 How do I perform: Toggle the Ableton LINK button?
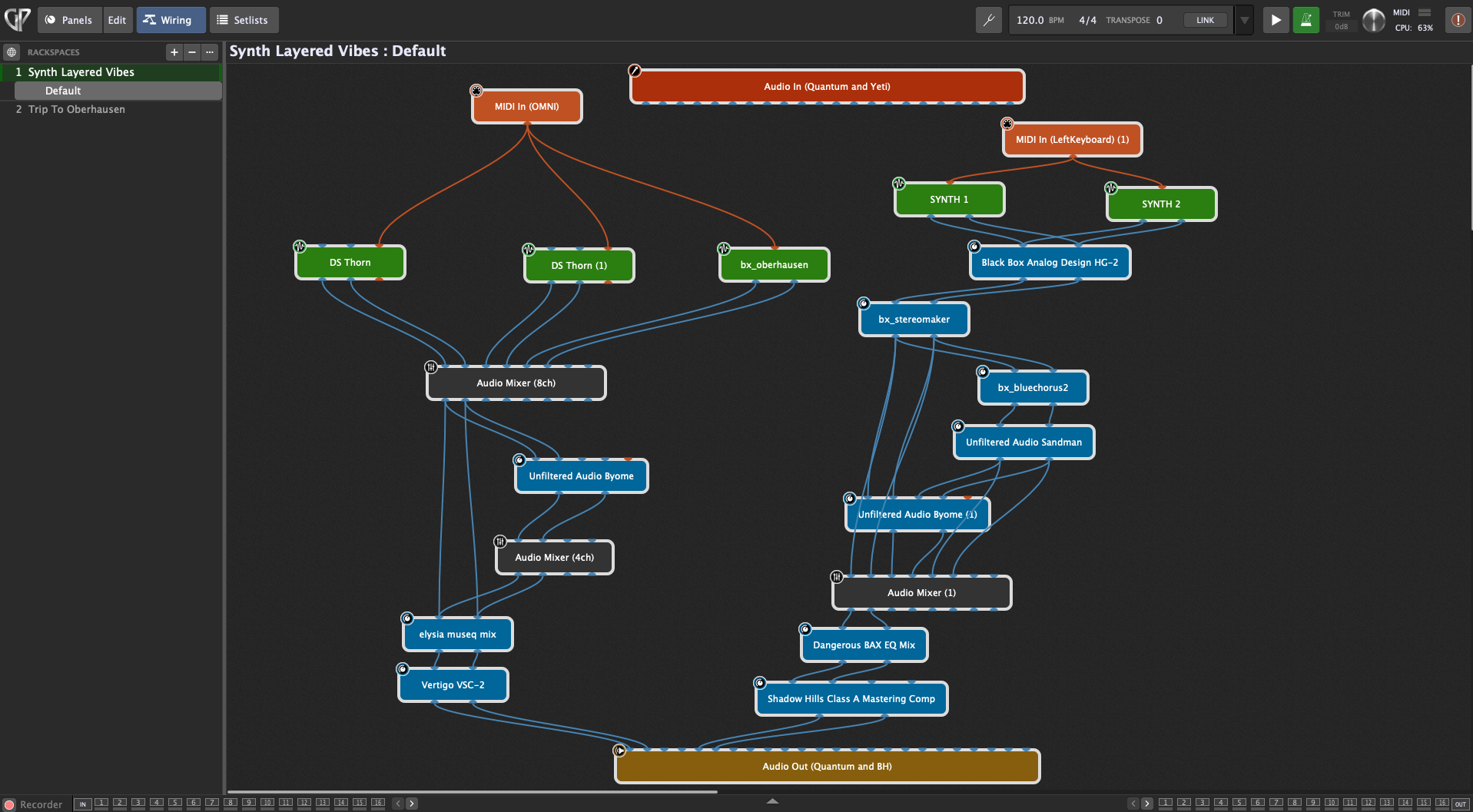[x=1205, y=20]
